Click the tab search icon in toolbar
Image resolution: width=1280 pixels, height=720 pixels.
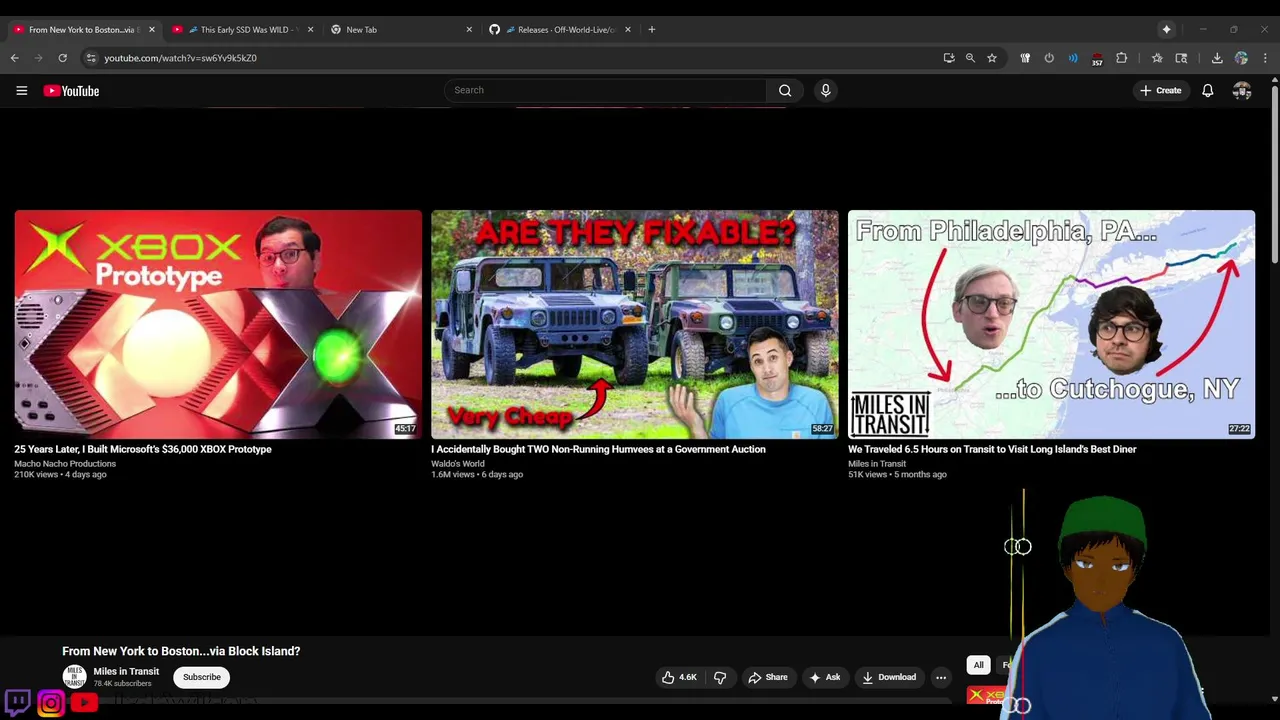click(x=1181, y=58)
